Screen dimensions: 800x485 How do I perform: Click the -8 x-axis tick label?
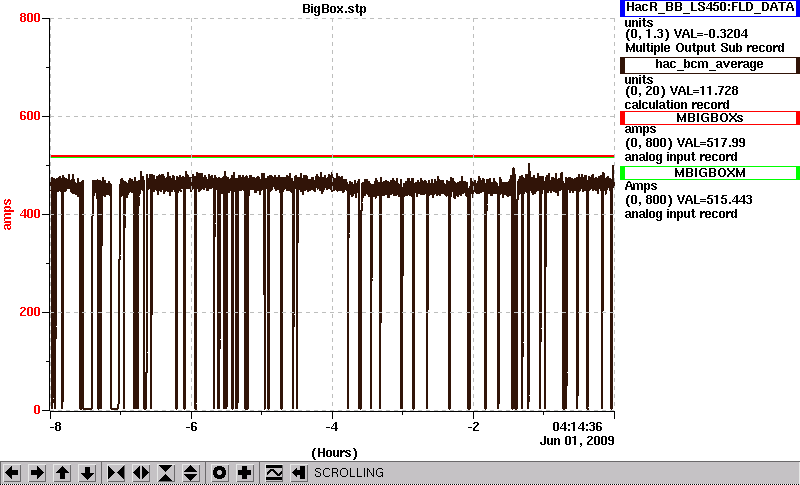[55, 426]
